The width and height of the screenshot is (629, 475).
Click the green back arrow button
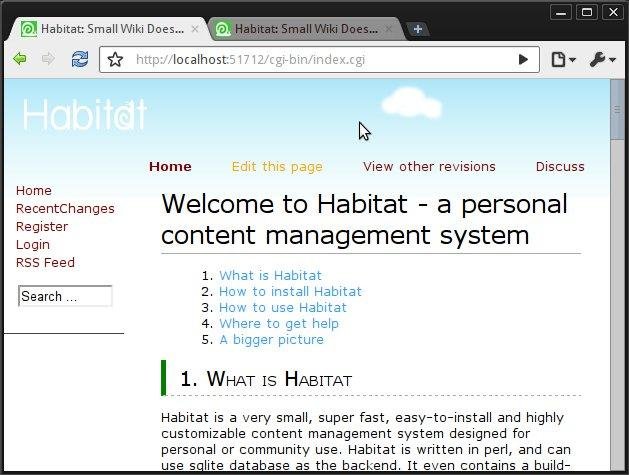pyautogui.click(x=20, y=59)
